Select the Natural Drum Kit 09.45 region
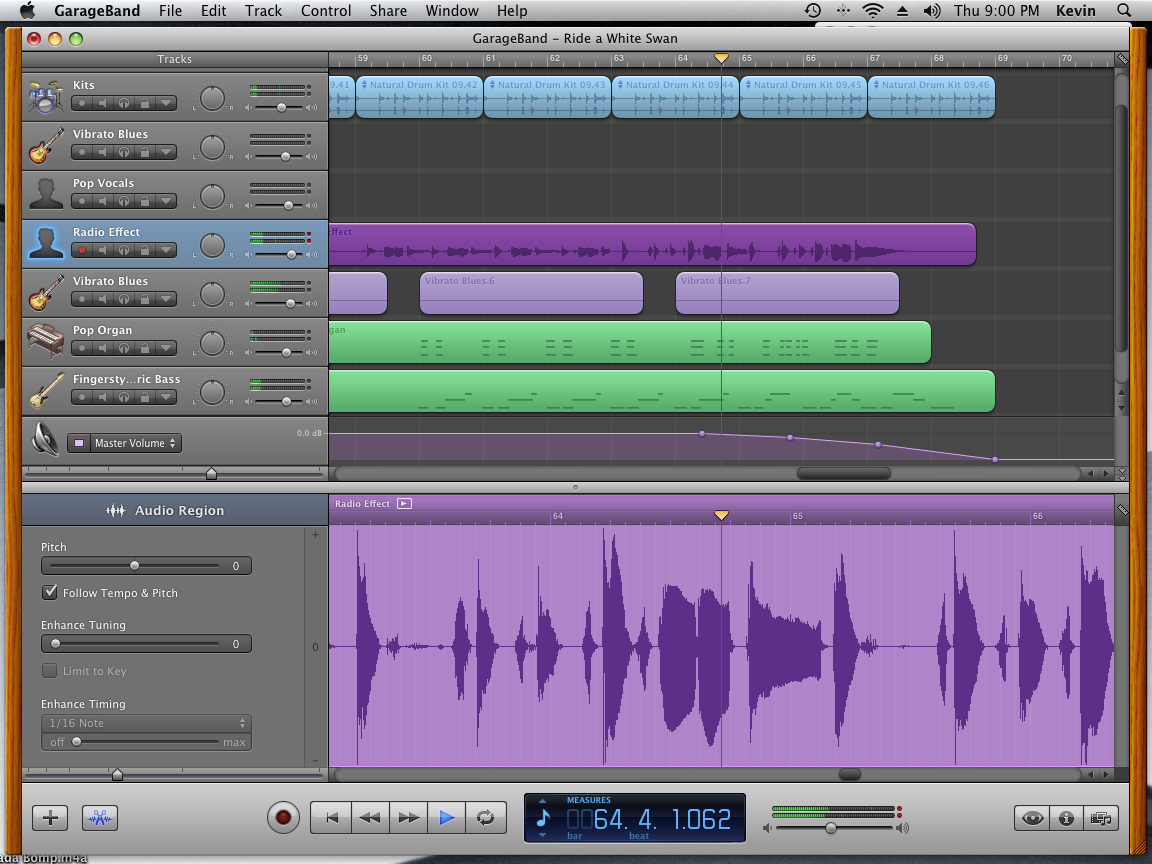This screenshot has height=864, width=1152. (x=804, y=97)
